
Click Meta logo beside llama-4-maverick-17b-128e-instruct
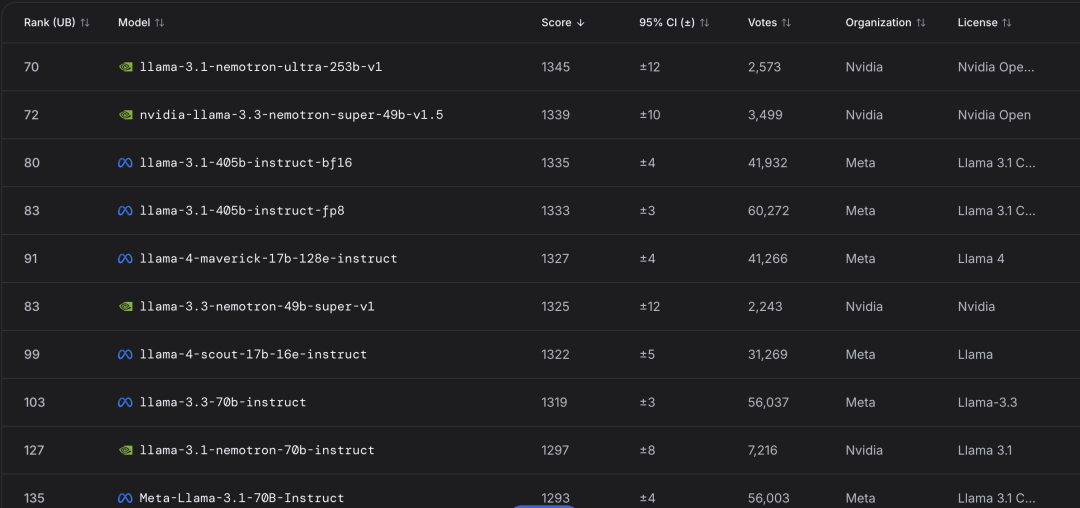[125, 259]
